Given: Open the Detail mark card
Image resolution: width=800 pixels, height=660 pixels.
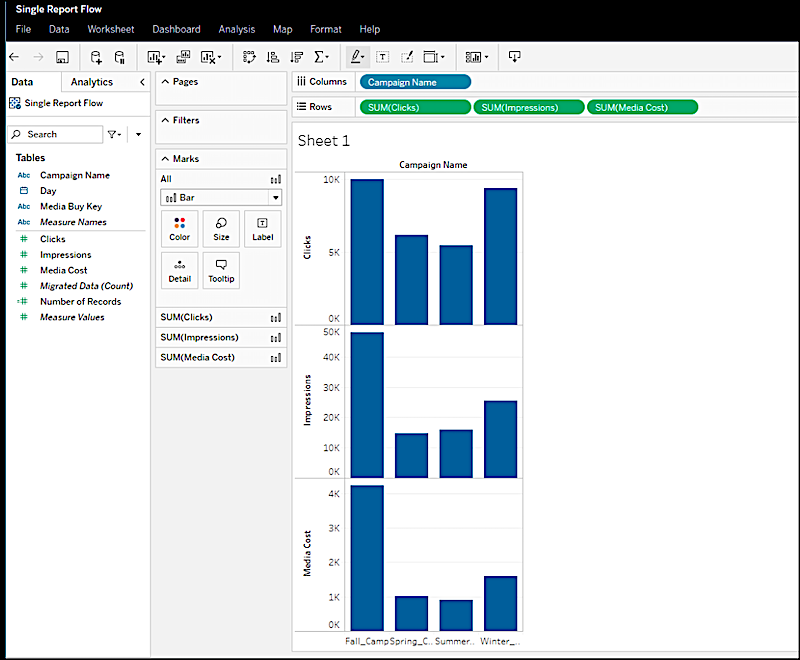Looking at the screenshot, I should 180,271.
